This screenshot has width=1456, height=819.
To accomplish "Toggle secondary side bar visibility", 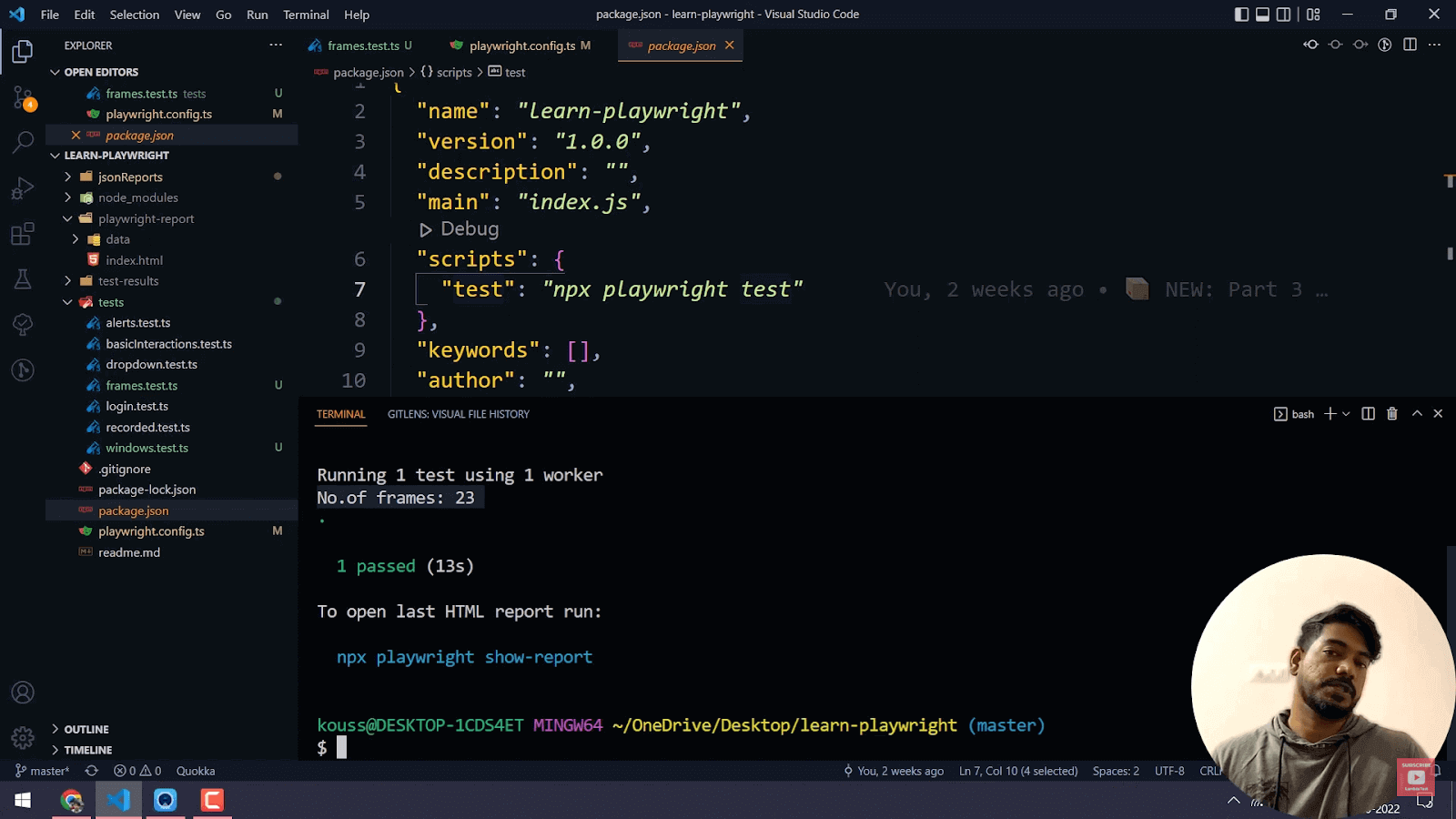I will 1283,15.
